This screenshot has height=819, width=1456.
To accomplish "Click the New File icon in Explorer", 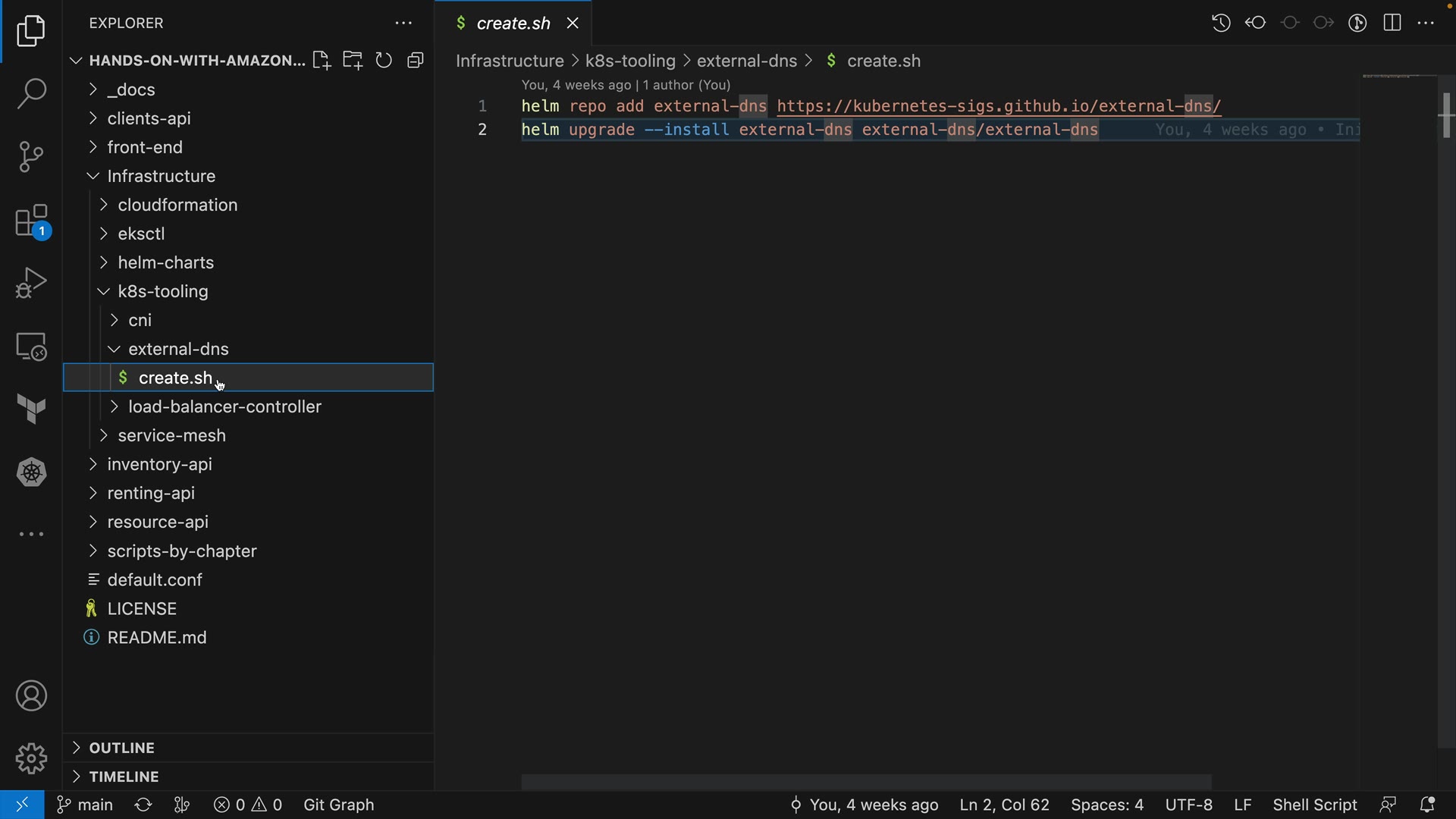I will tap(322, 61).
